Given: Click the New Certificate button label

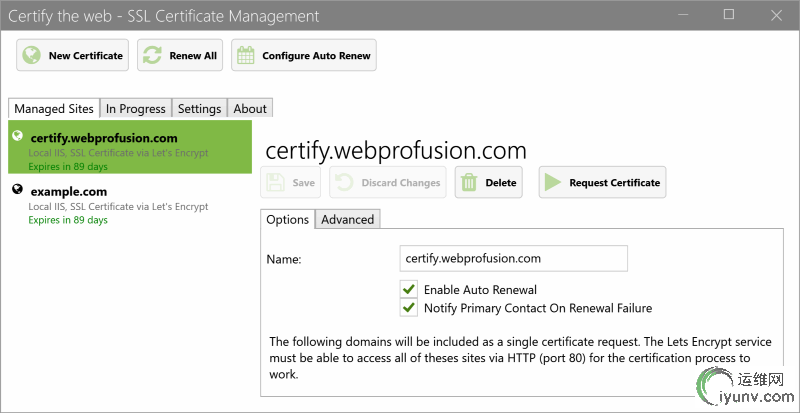Looking at the screenshot, I should 86,56.
